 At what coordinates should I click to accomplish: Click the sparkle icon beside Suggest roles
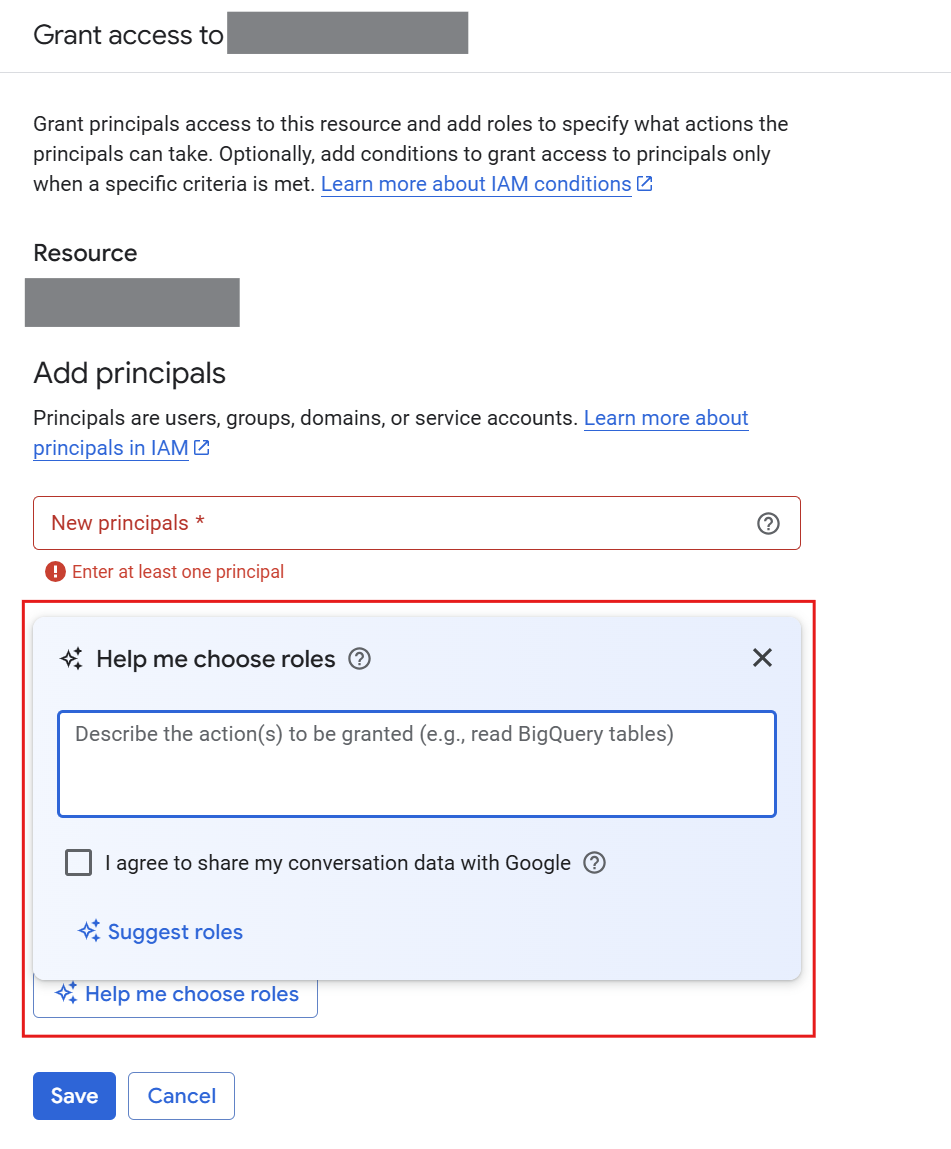89,932
